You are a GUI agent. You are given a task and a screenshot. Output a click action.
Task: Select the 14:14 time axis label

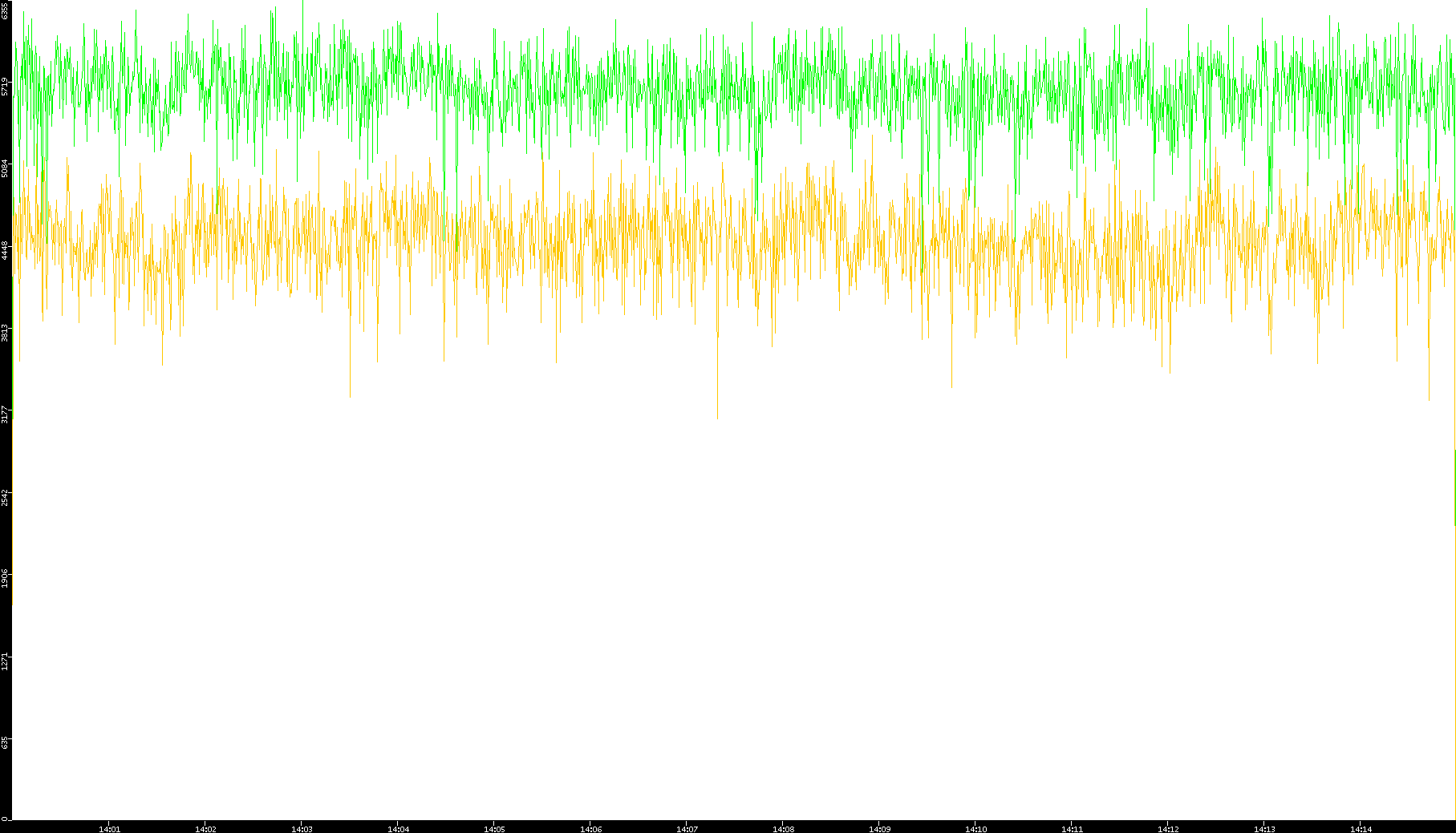pos(1361,829)
